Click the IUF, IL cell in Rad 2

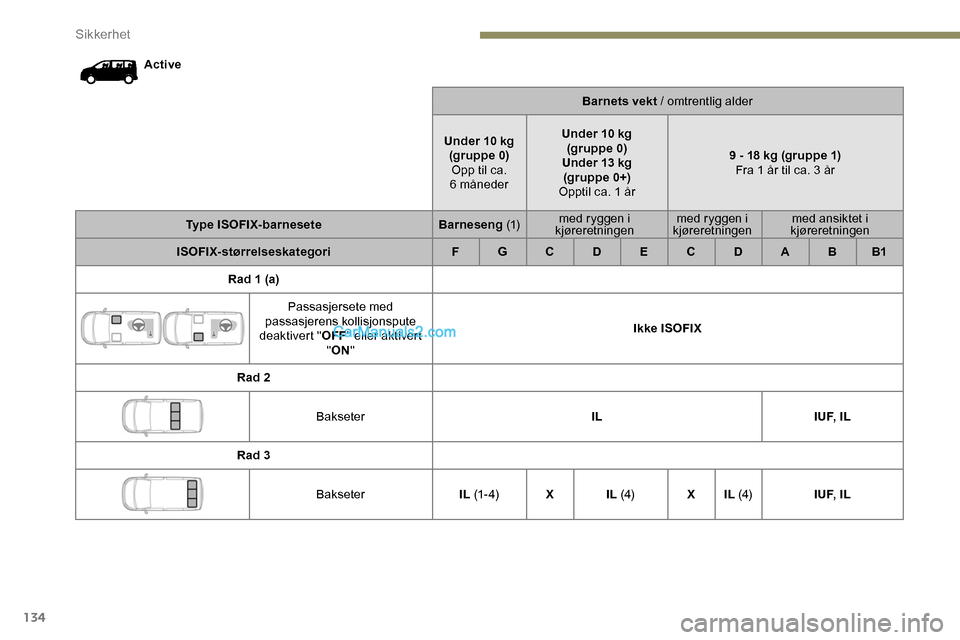coord(832,416)
